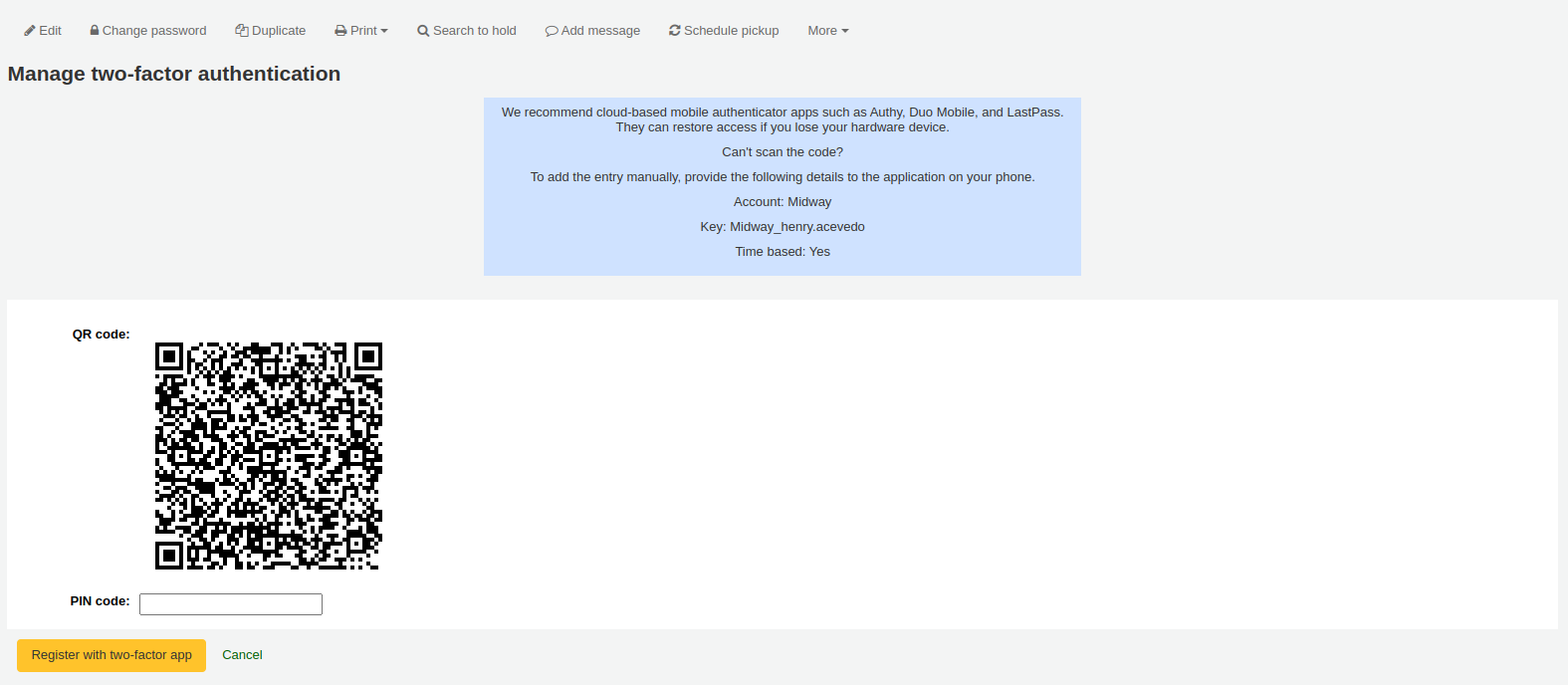Focus the PIN code input field
The width and height of the screenshot is (1568, 685).
coord(231,604)
